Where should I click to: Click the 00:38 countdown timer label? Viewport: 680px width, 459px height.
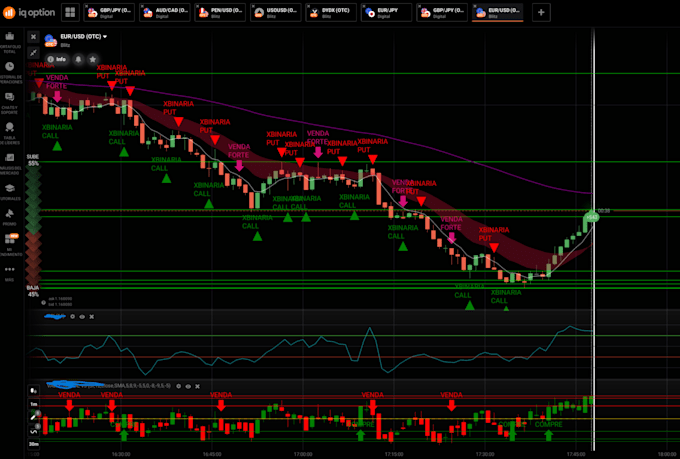point(604,210)
